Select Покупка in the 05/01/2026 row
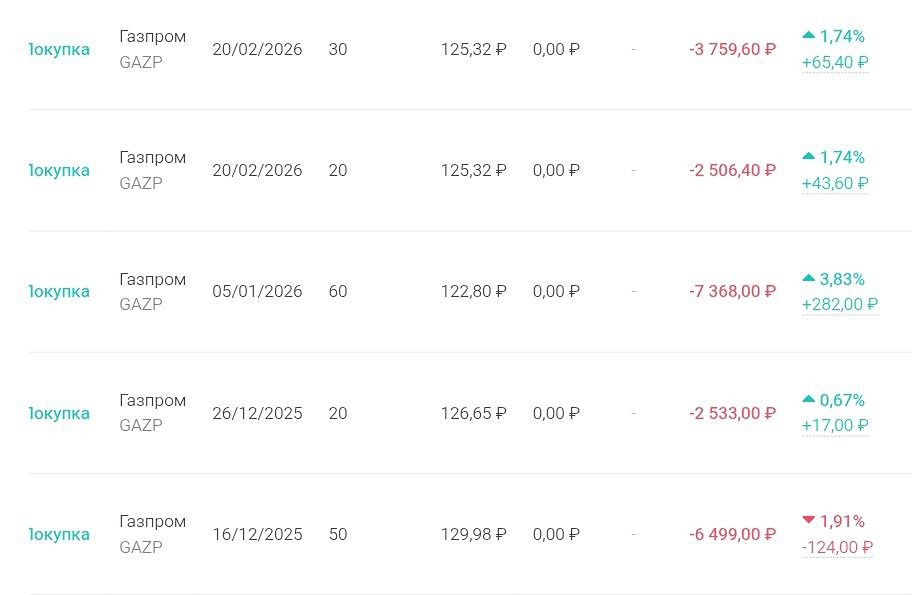The image size is (912, 595). [59, 292]
